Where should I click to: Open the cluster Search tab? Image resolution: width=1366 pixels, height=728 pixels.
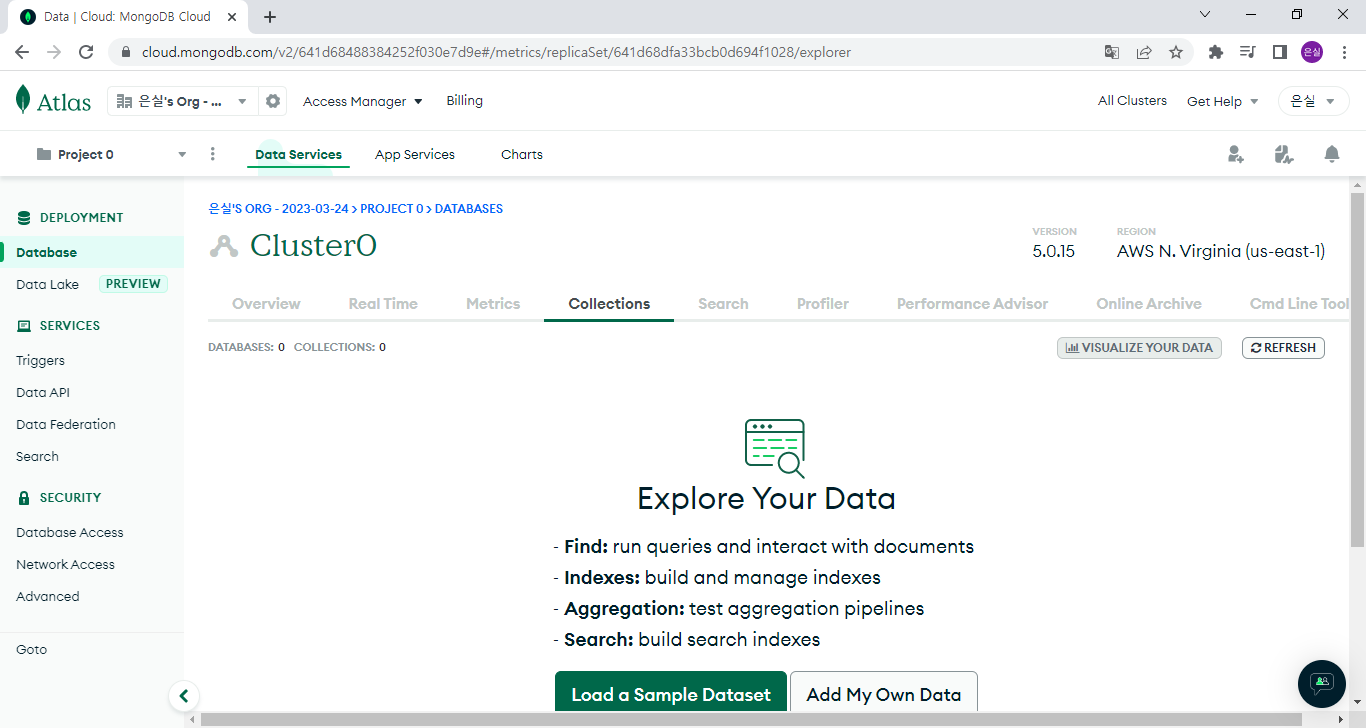pyautogui.click(x=723, y=303)
